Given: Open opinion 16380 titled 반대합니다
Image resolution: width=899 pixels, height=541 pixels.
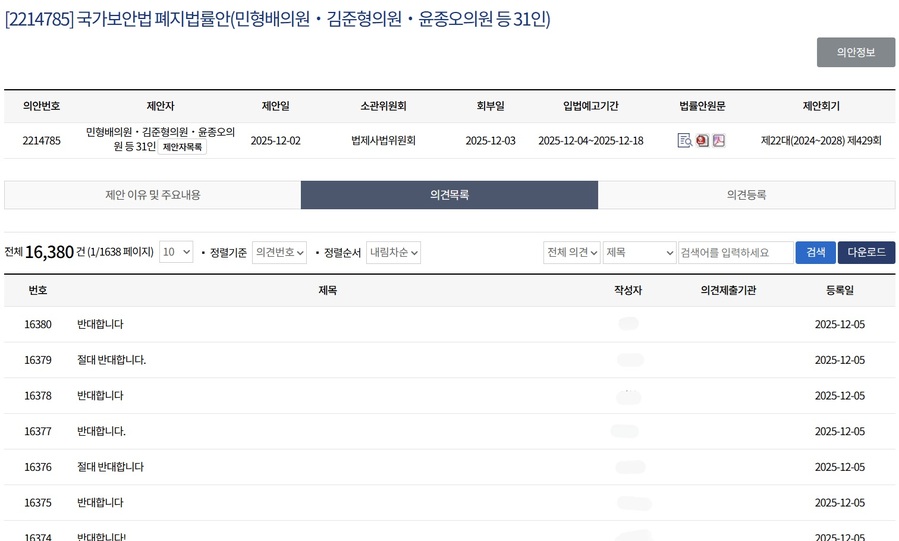Looking at the screenshot, I should 100,324.
